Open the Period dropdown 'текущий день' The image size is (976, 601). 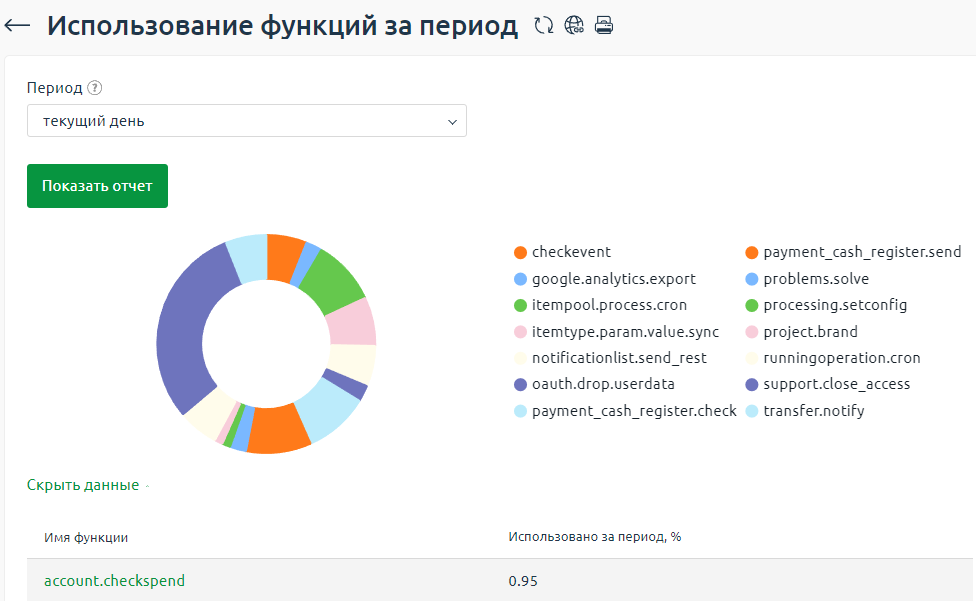tap(246, 121)
